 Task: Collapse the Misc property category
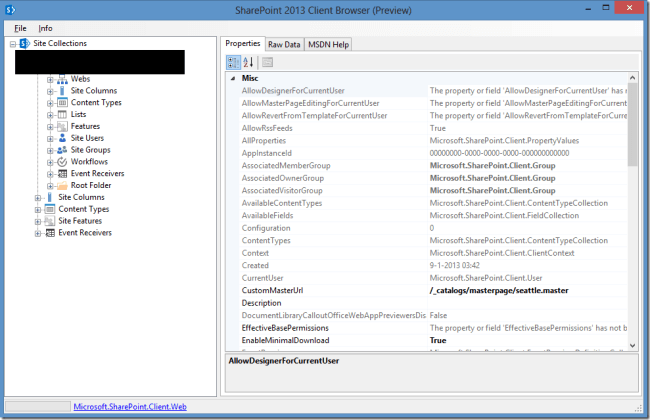coord(233,78)
